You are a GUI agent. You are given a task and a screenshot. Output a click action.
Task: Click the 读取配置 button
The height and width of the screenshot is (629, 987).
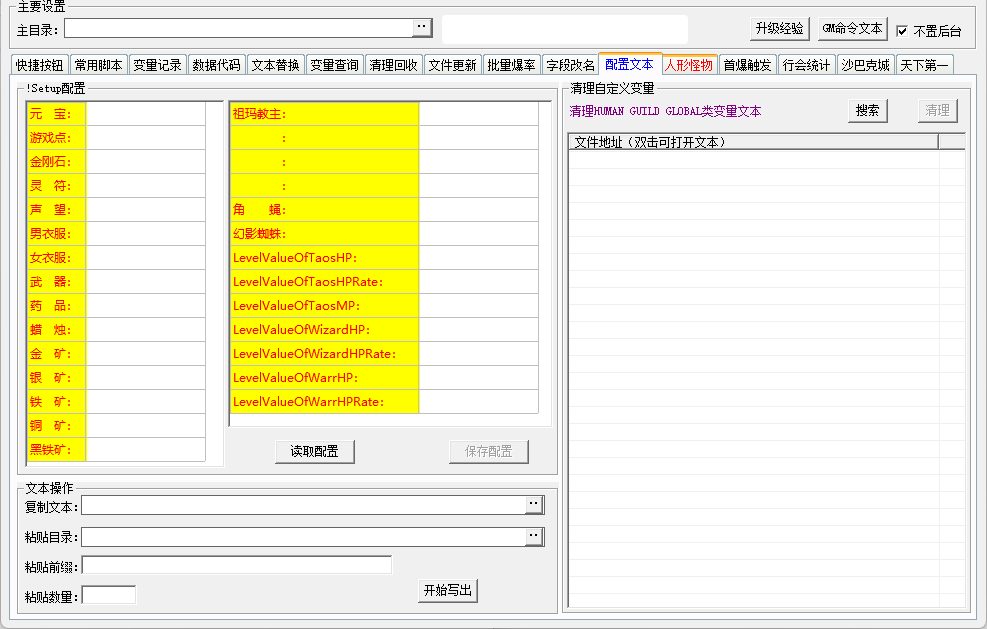(315, 451)
